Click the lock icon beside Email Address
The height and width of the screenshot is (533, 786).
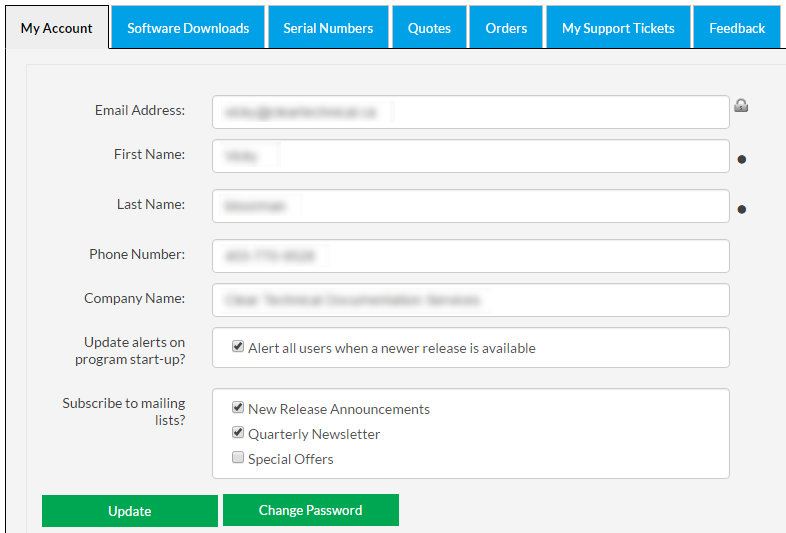coord(741,105)
